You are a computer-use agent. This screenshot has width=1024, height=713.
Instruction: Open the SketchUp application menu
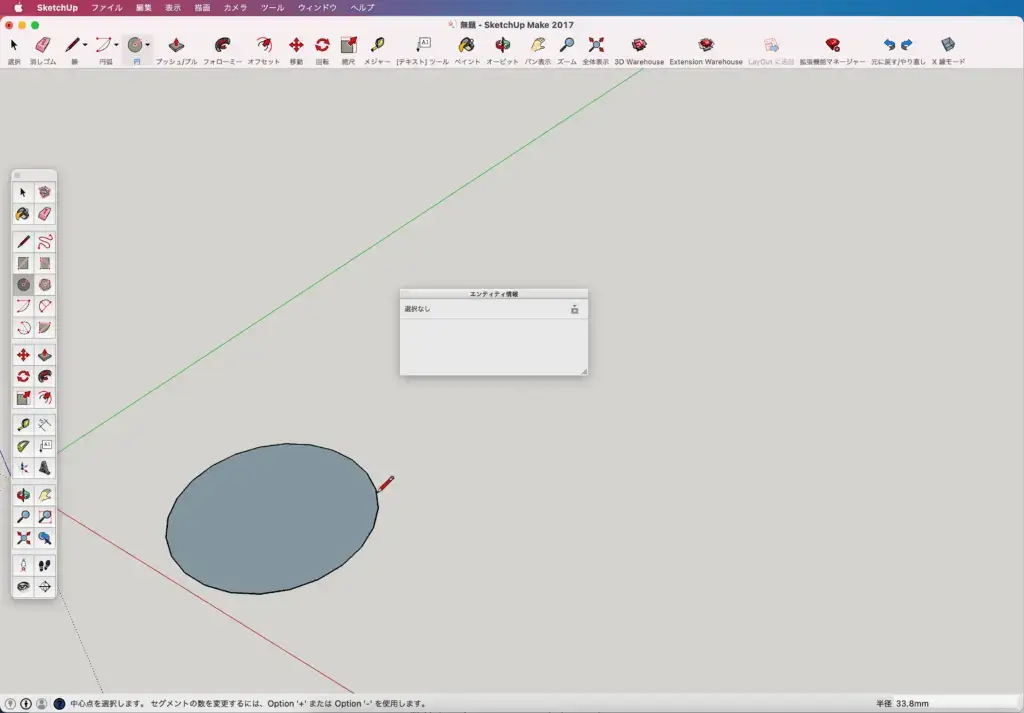[x=57, y=8]
